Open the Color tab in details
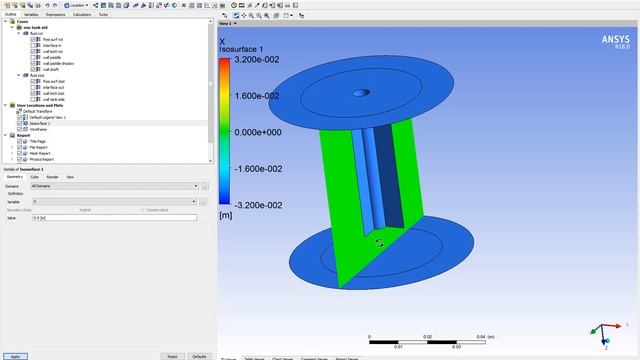640x360 pixels. point(35,177)
